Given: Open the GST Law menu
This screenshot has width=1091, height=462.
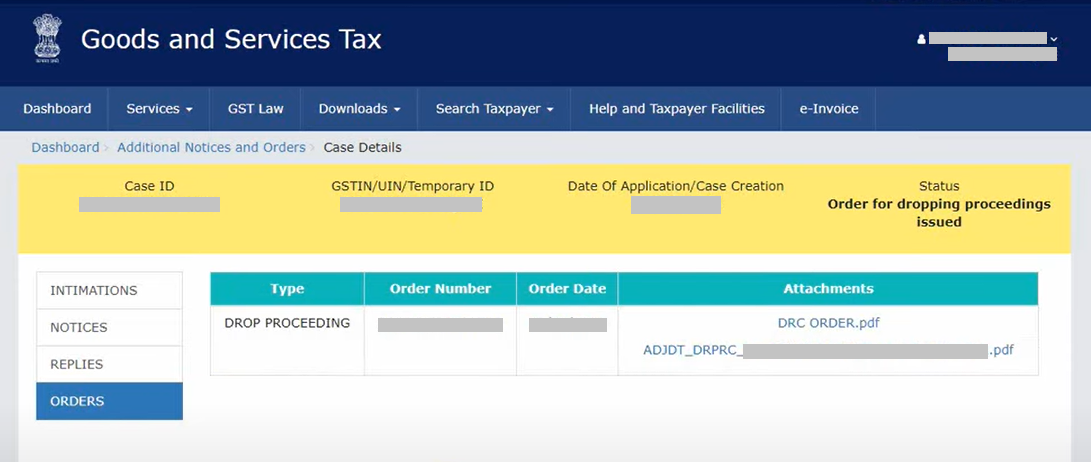Looking at the screenshot, I should point(255,109).
